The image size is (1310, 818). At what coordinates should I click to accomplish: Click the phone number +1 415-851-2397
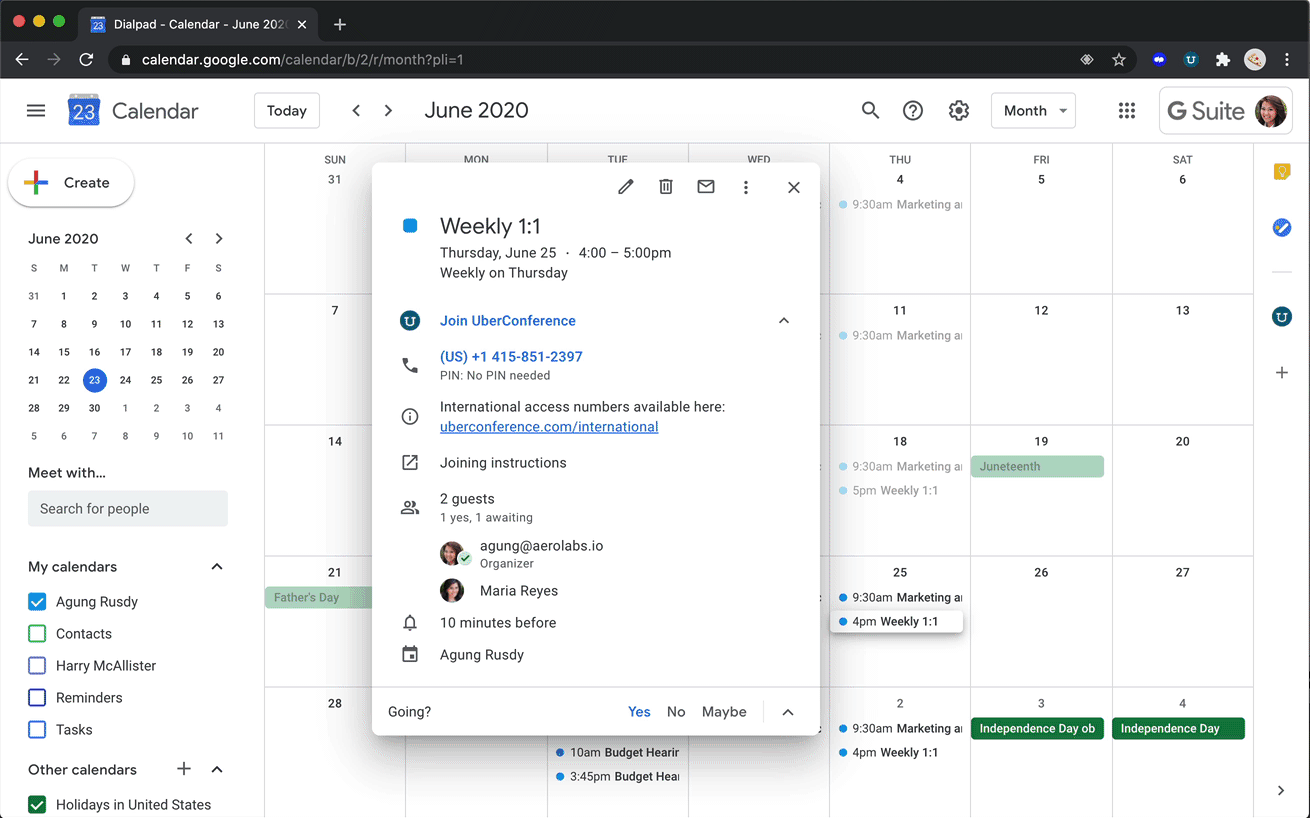(511, 357)
